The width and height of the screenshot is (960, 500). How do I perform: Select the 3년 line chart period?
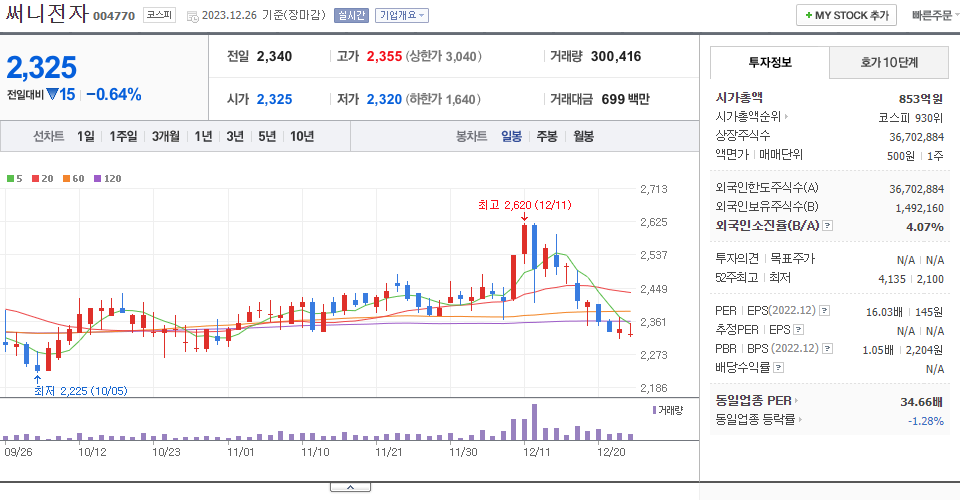click(x=235, y=136)
